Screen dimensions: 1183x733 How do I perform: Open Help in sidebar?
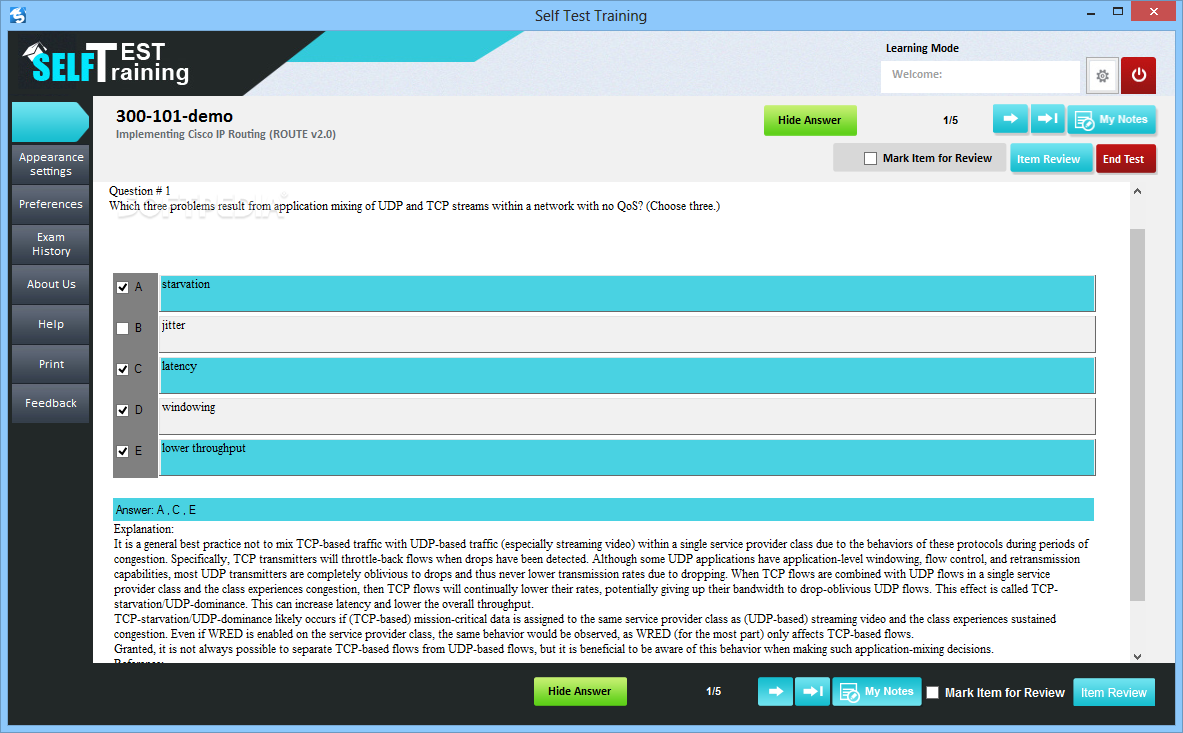coord(51,324)
